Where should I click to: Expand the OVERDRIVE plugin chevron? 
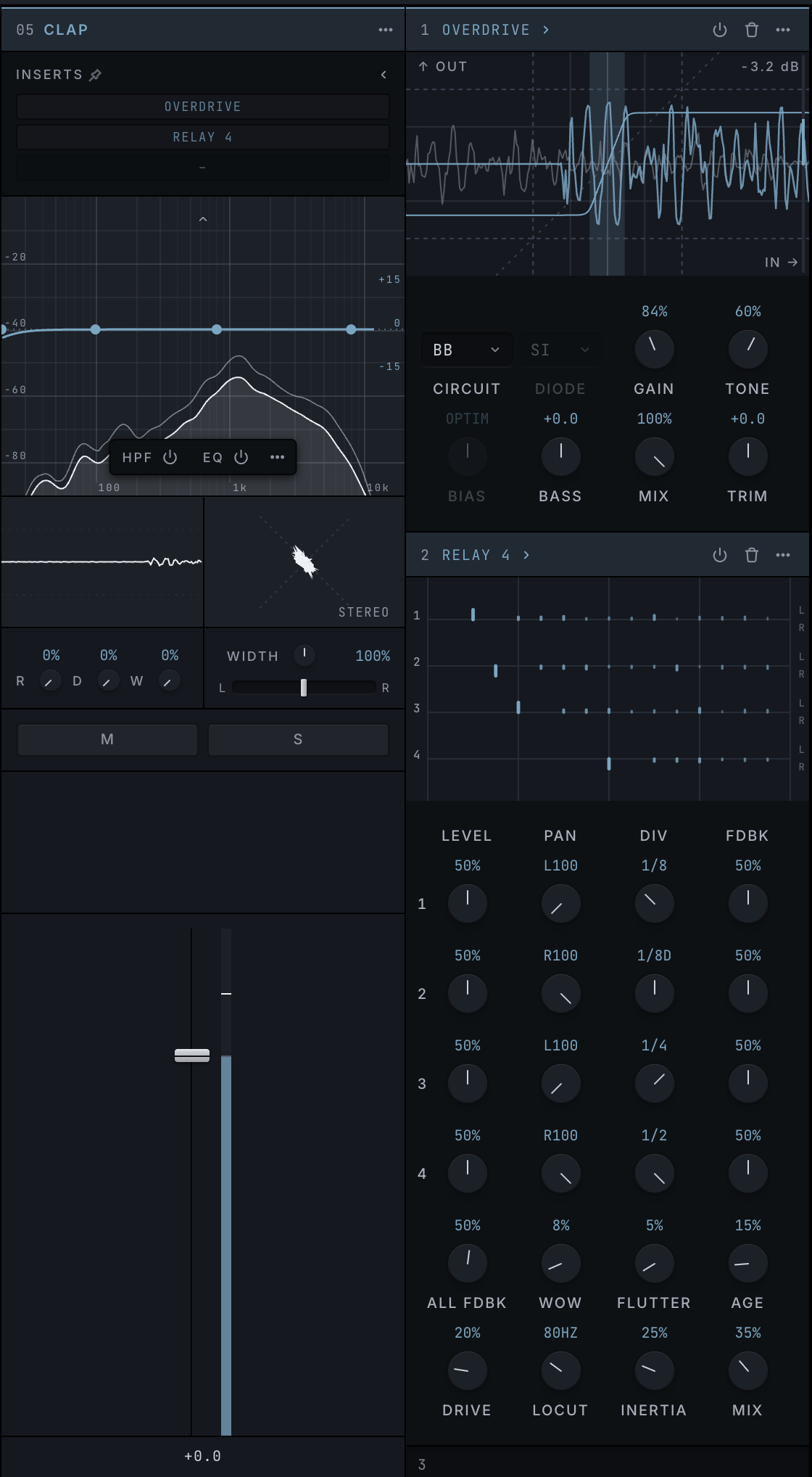tap(546, 30)
